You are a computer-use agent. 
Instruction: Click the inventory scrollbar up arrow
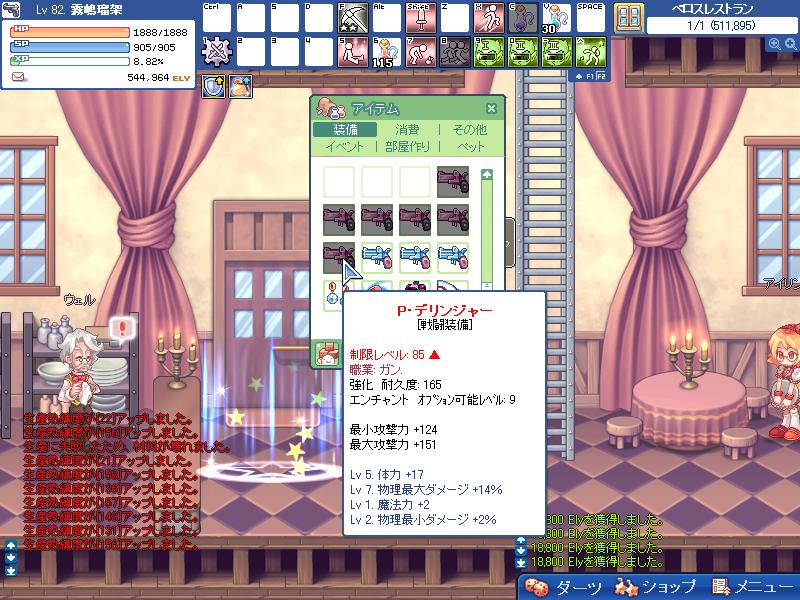pos(487,174)
